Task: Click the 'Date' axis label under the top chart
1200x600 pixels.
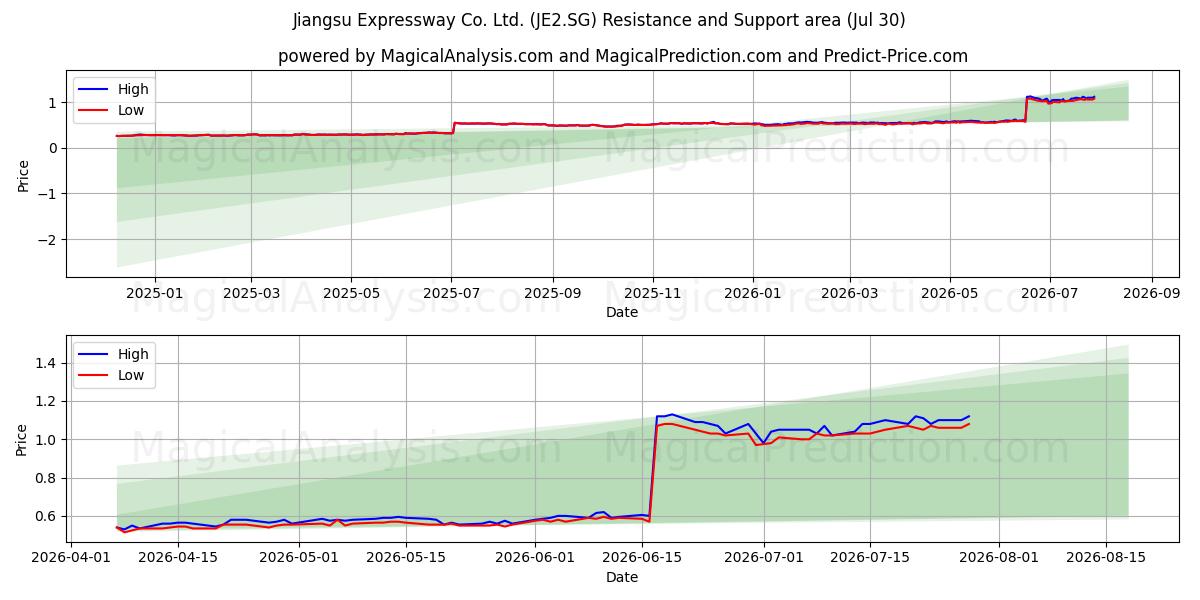Action: click(622, 313)
